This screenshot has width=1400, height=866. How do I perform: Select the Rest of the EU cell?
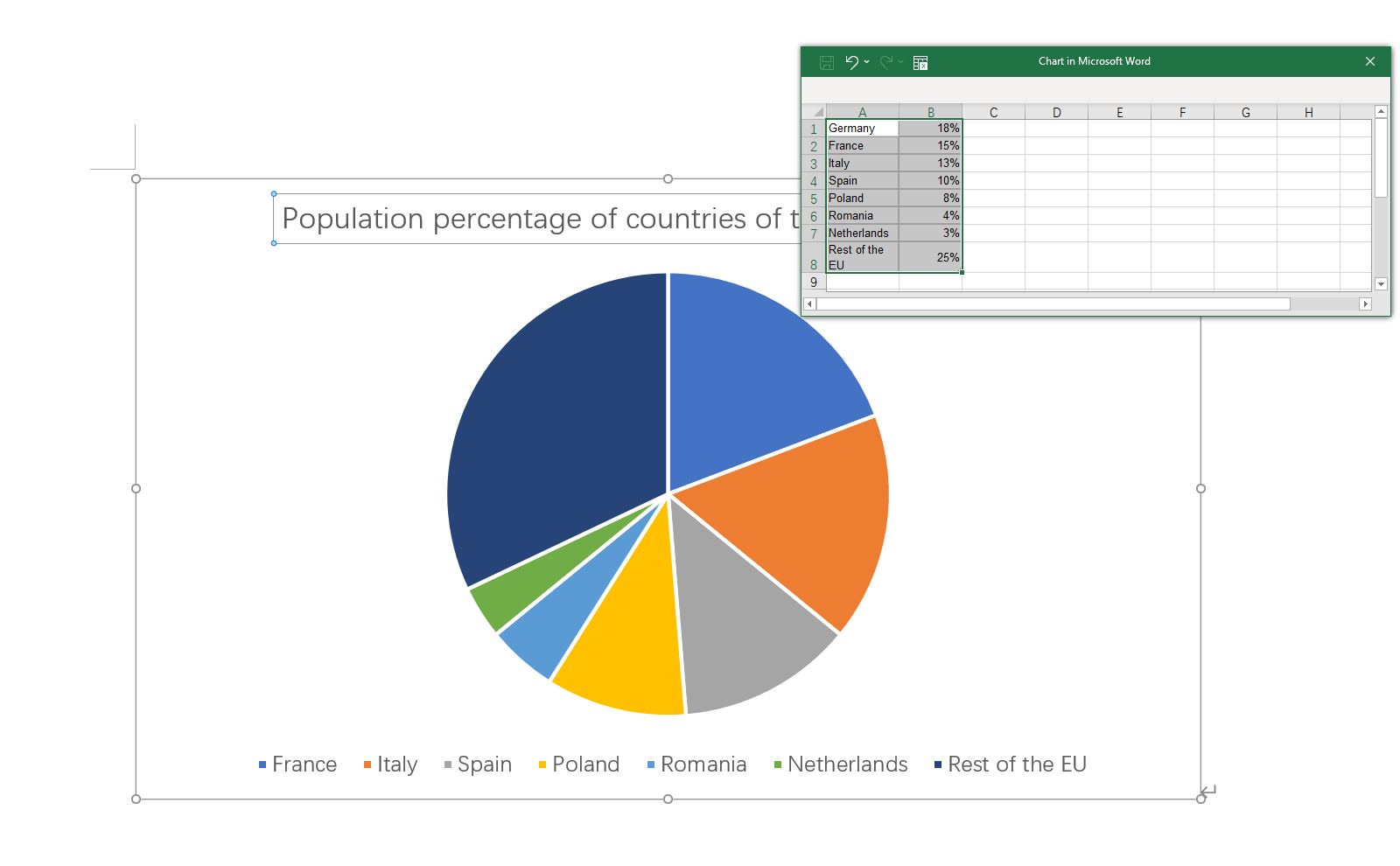pos(863,257)
